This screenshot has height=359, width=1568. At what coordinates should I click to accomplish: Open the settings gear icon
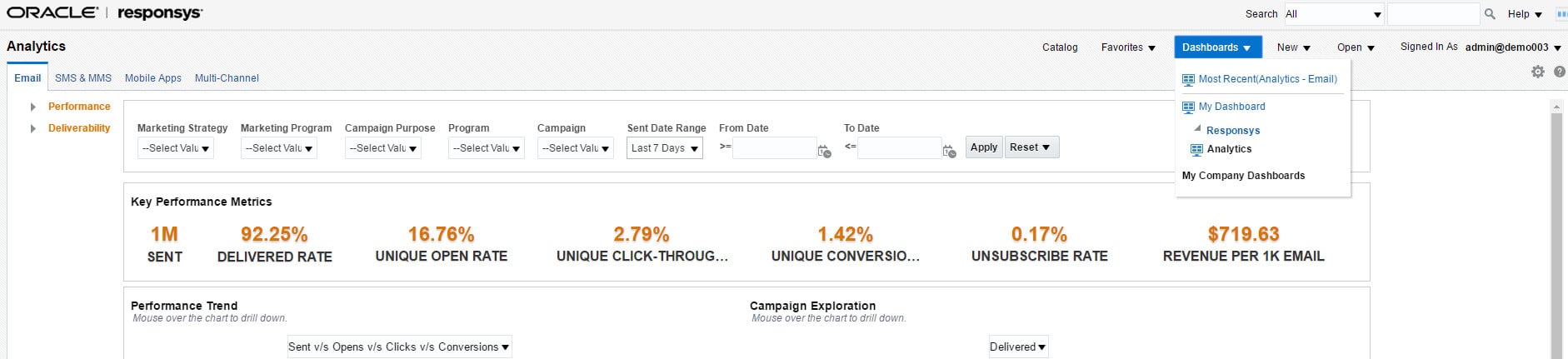point(1538,72)
